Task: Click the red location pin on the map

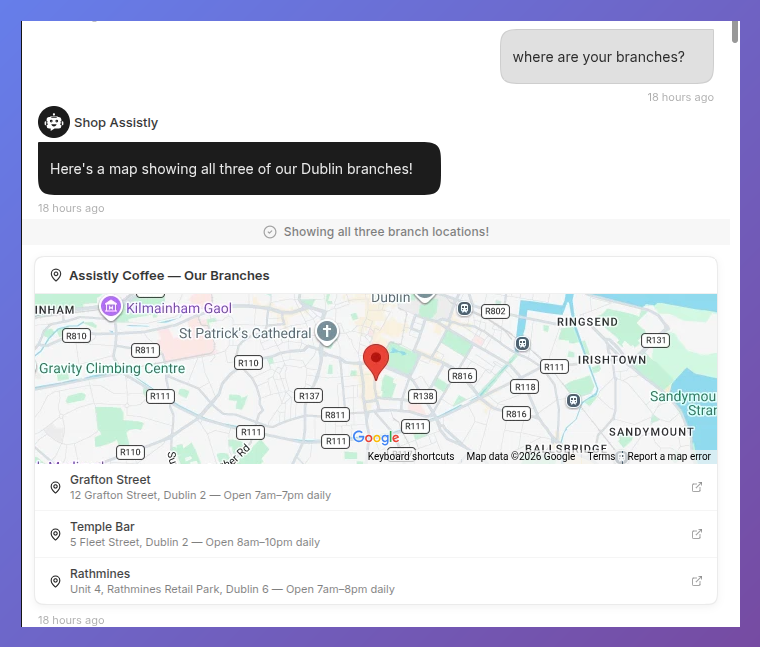Action: pos(376,362)
